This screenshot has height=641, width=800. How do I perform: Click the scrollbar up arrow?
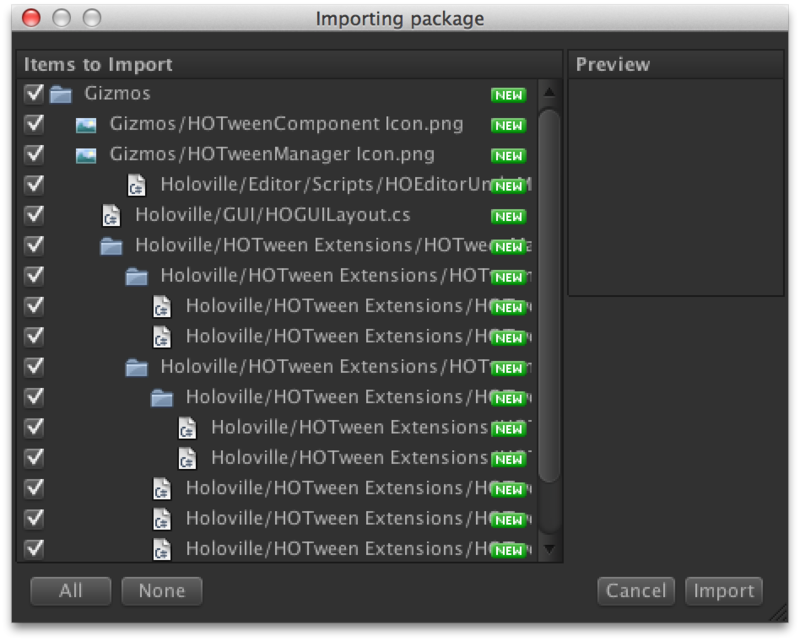click(x=549, y=92)
